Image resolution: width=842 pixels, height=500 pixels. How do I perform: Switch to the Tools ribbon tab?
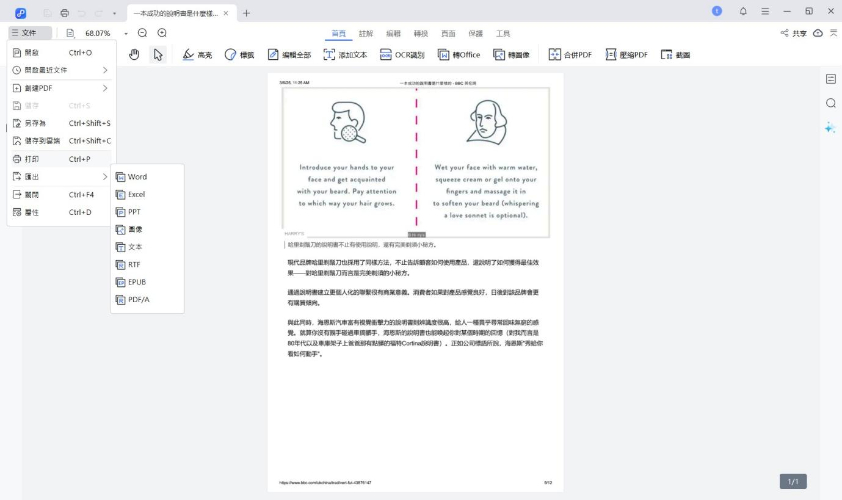click(x=503, y=33)
